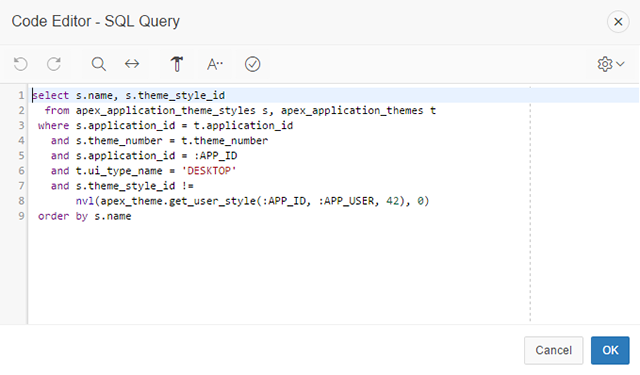Open Query Builder hammer icon
This screenshot has height=375, width=640.
(177, 64)
